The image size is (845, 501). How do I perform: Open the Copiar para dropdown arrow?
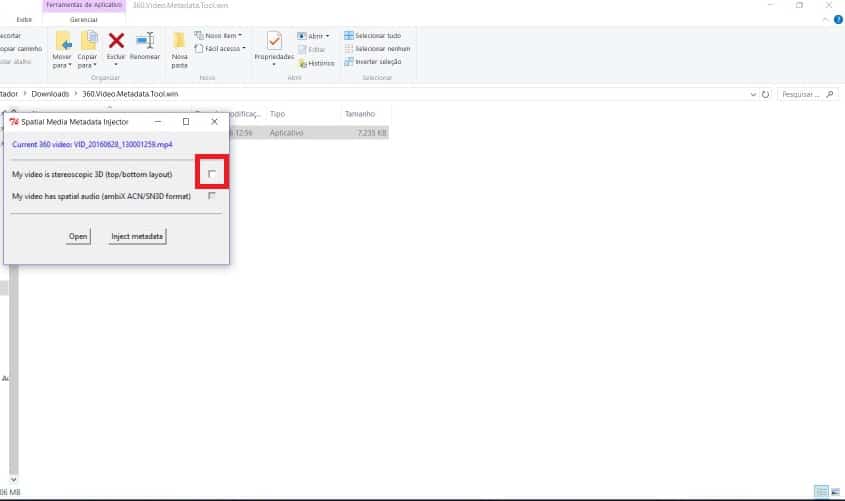(x=95, y=65)
